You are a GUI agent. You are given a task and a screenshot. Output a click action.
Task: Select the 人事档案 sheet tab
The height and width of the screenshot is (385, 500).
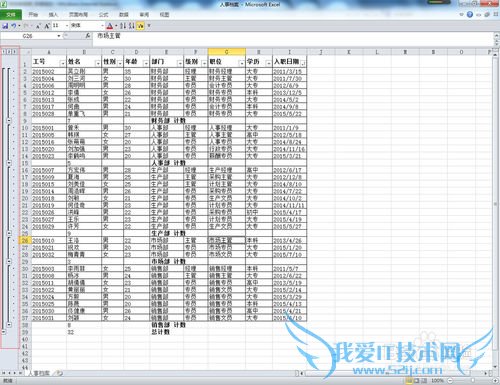point(39,373)
